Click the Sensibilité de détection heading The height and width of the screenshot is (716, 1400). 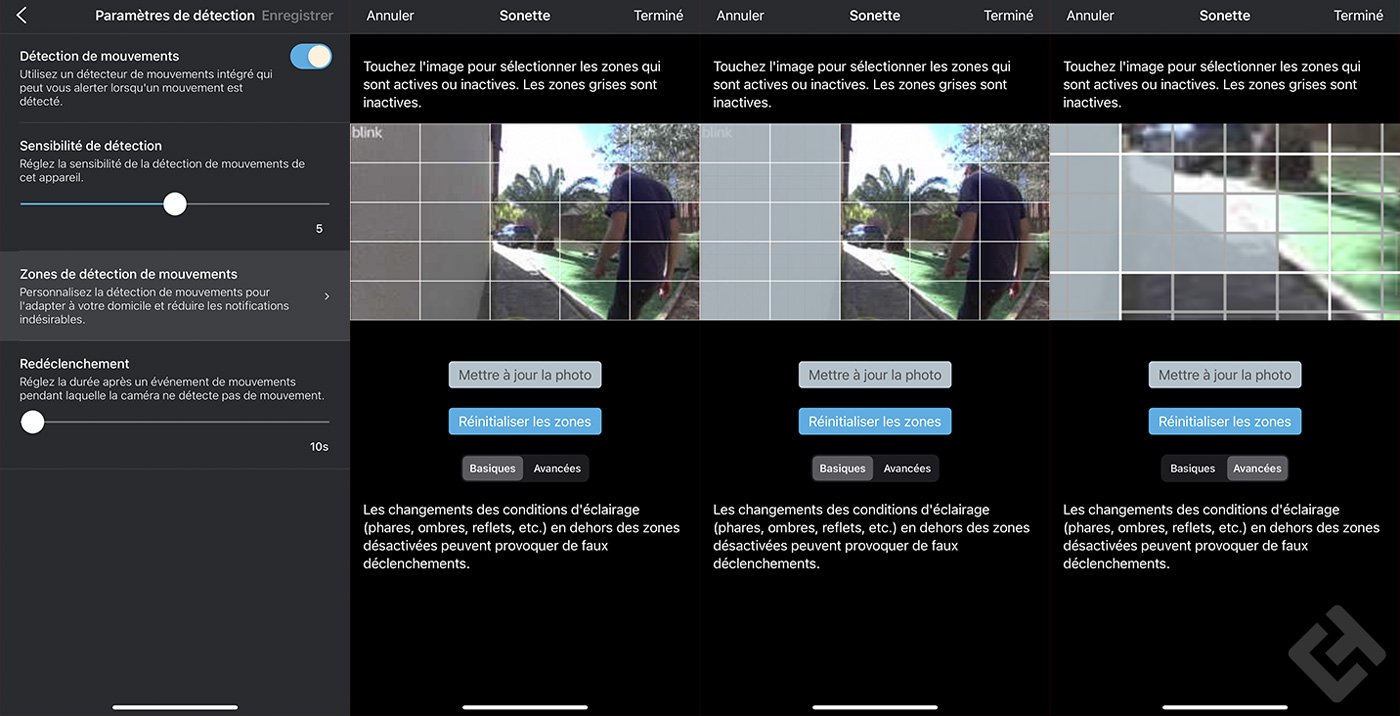pyautogui.click(x=91, y=145)
